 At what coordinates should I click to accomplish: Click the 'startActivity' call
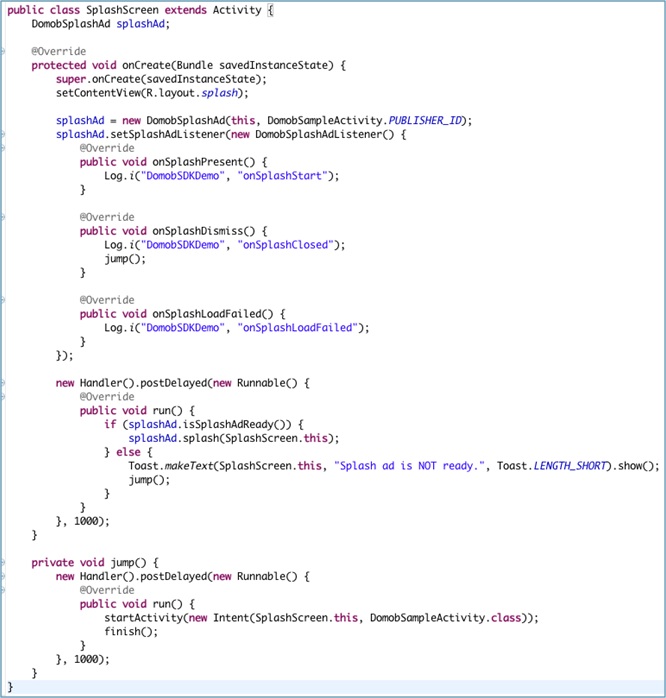(x=143, y=618)
